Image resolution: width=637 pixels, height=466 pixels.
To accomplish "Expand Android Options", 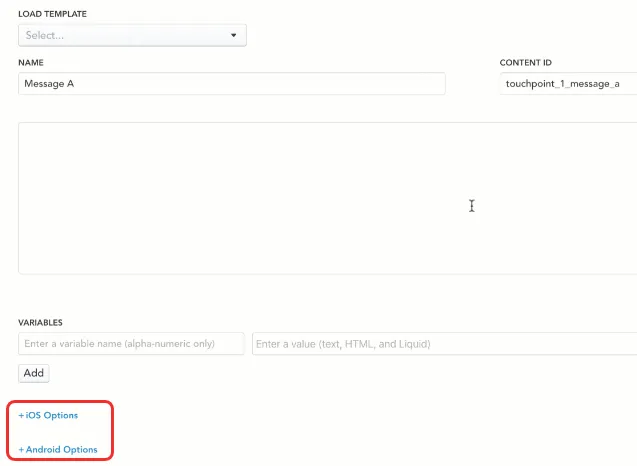I will pyautogui.click(x=58, y=449).
